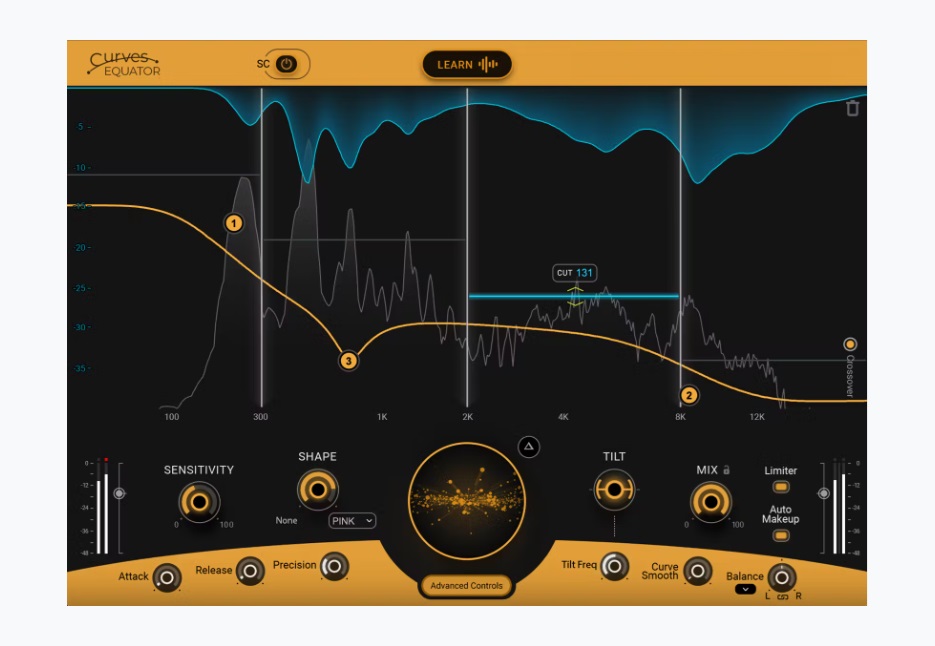This screenshot has width=935, height=646.
Task: Click the 'None' label under the Shape knob
Action: pyautogui.click(x=286, y=520)
